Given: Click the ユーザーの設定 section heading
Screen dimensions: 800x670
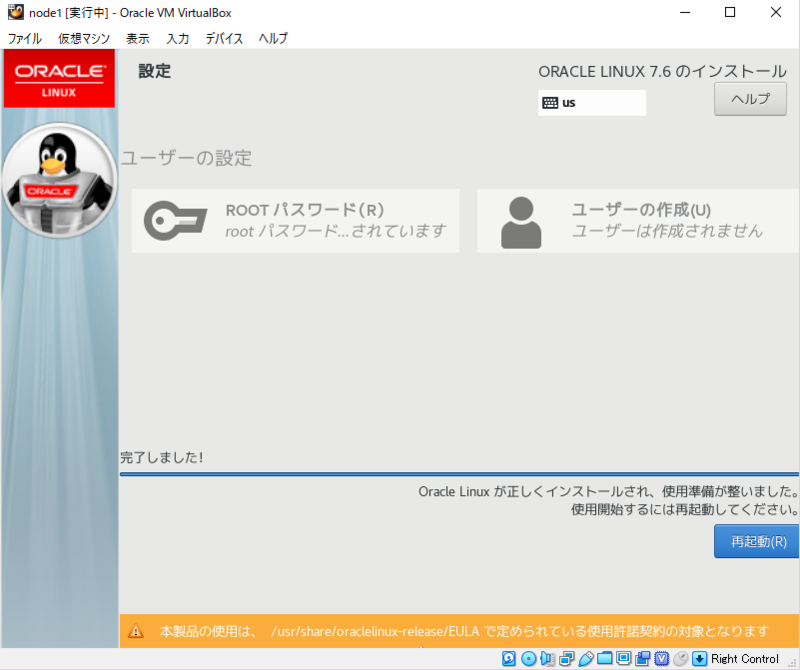Looking at the screenshot, I should point(186,158).
